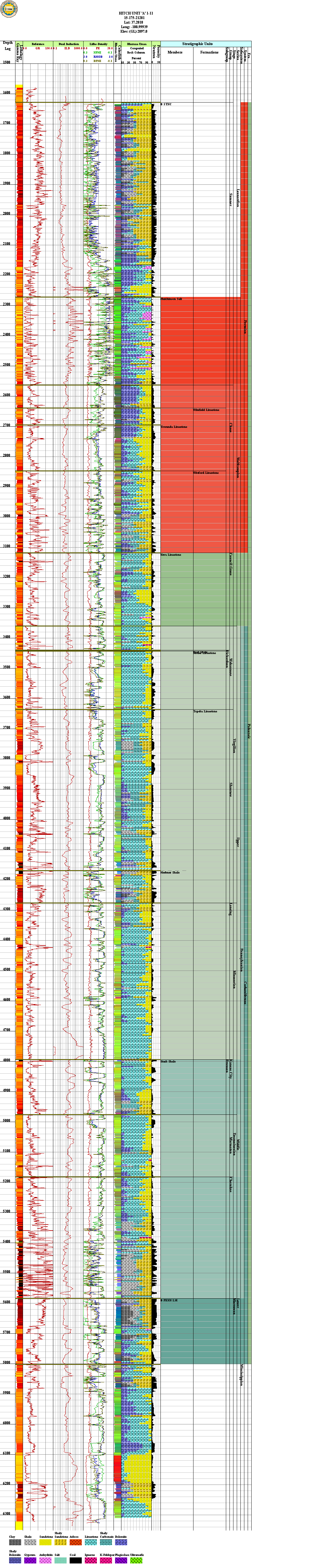Image resolution: width=327 pixels, height=1568 pixels.
Task: Select the red GR curve label
Action: [38, 48]
